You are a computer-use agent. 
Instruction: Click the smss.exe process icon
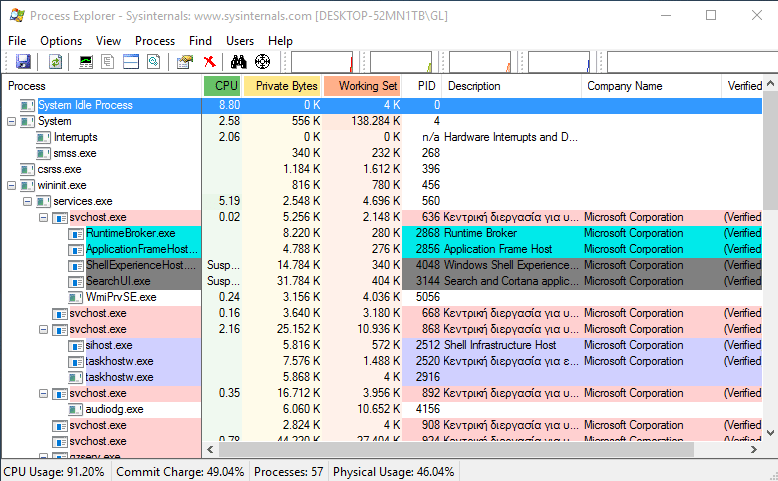(x=44, y=153)
